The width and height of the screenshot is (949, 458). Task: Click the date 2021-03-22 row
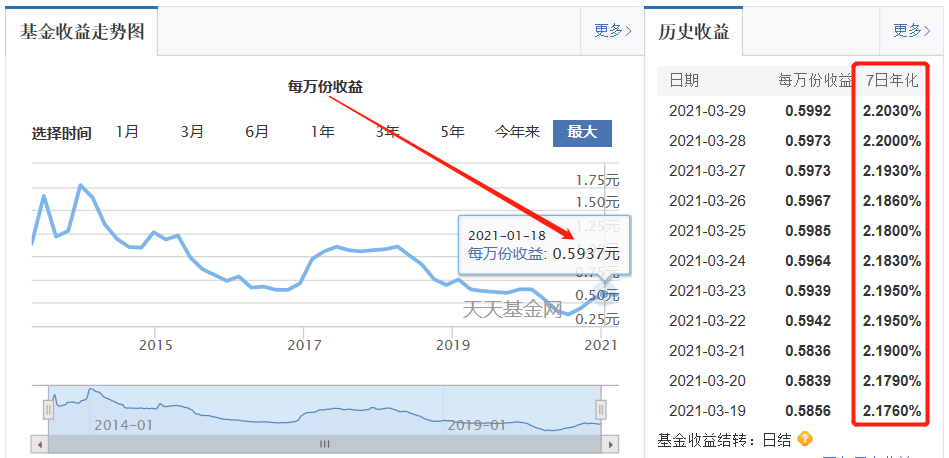pyautogui.click(x=708, y=321)
